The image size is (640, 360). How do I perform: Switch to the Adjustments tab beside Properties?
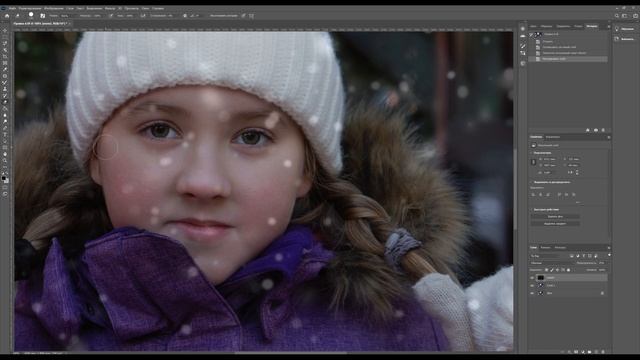(553, 137)
